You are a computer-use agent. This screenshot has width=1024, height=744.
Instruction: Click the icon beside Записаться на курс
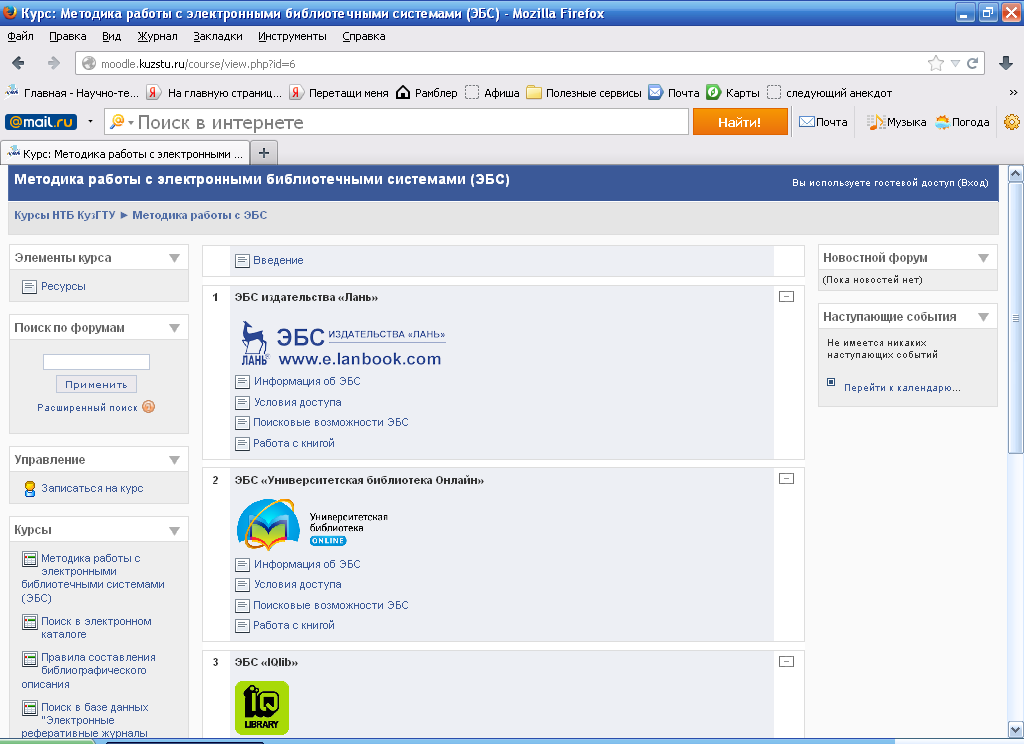pyautogui.click(x=29, y=489)
